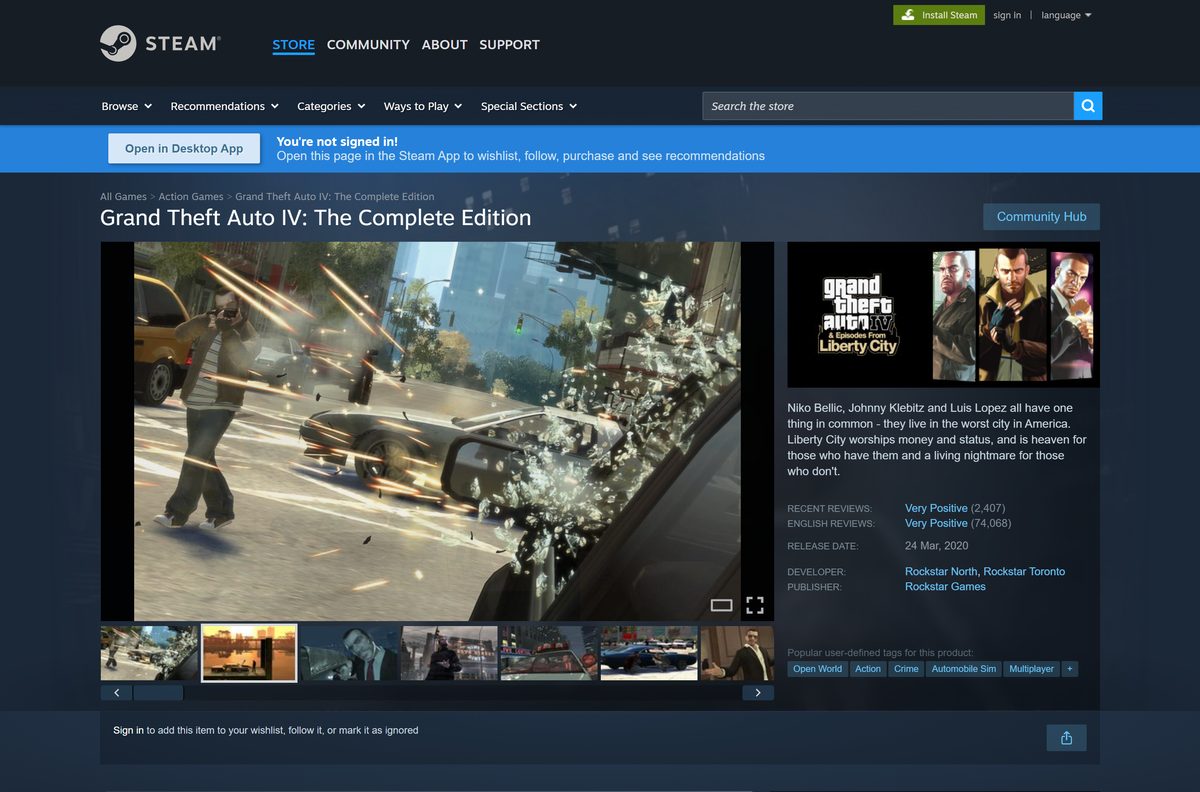
Task: Open the share icon button
Action: click(1066, 738)
